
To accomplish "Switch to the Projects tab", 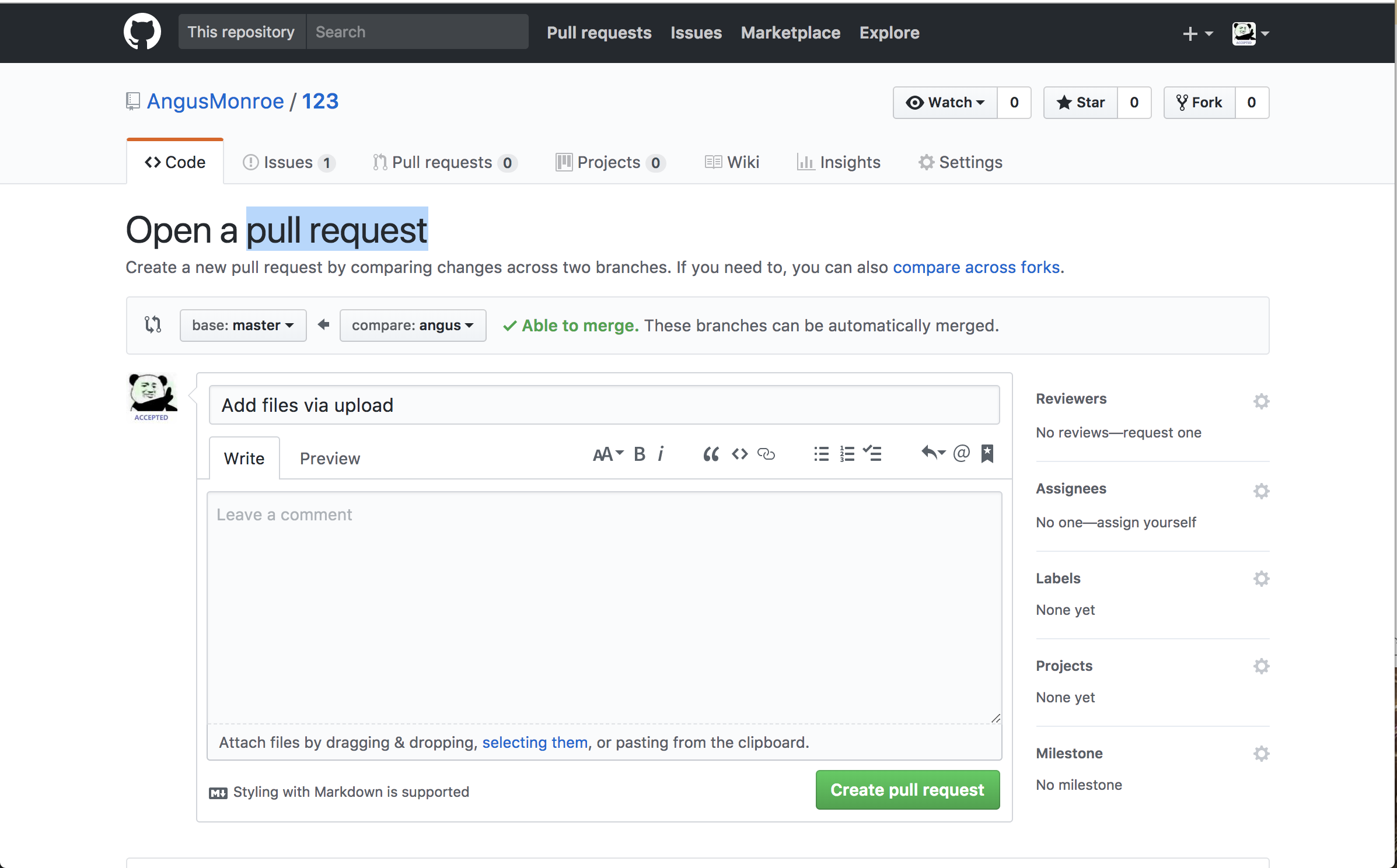I will (610, 162).
